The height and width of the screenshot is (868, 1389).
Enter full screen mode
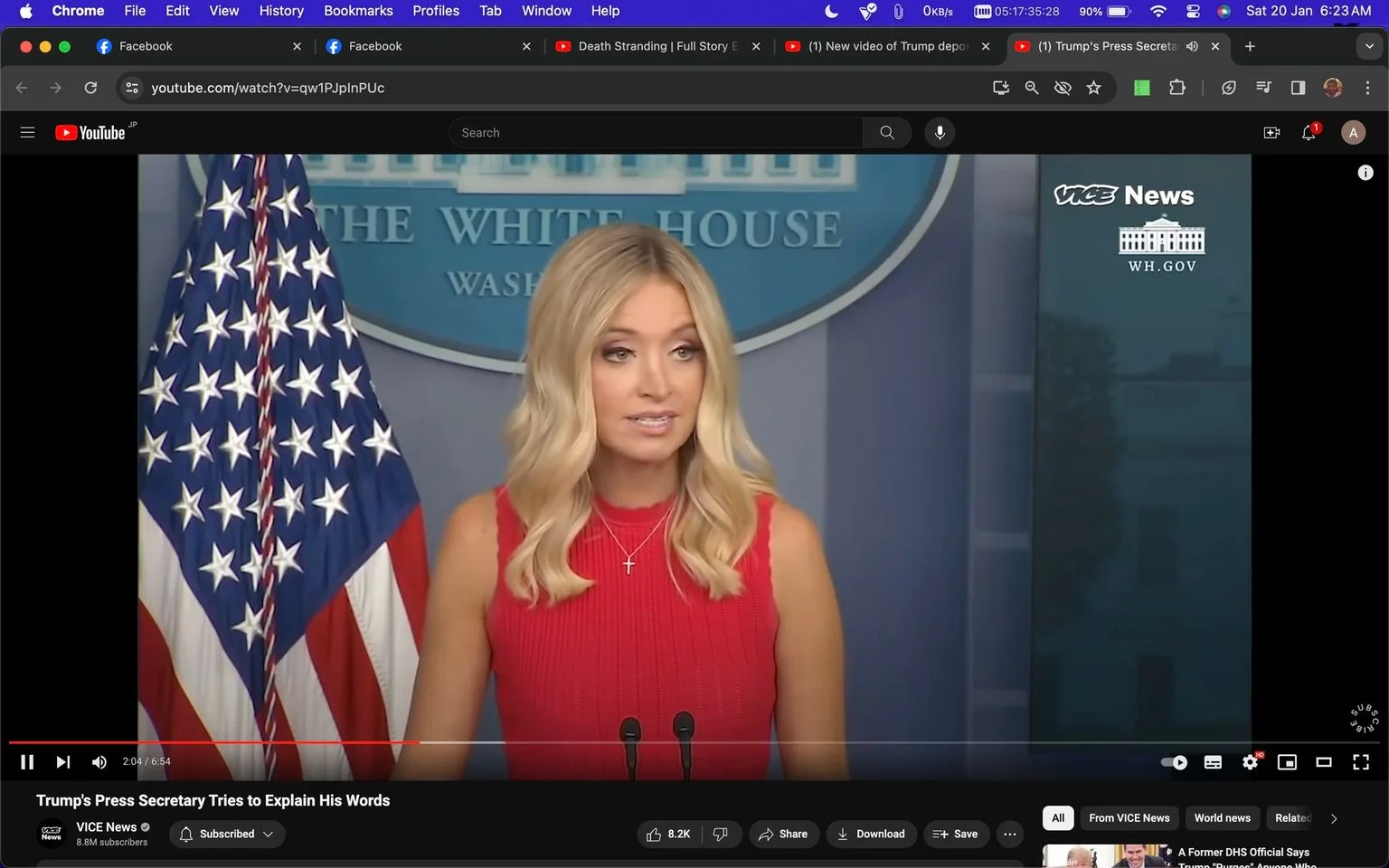(x=1361, y=762)
